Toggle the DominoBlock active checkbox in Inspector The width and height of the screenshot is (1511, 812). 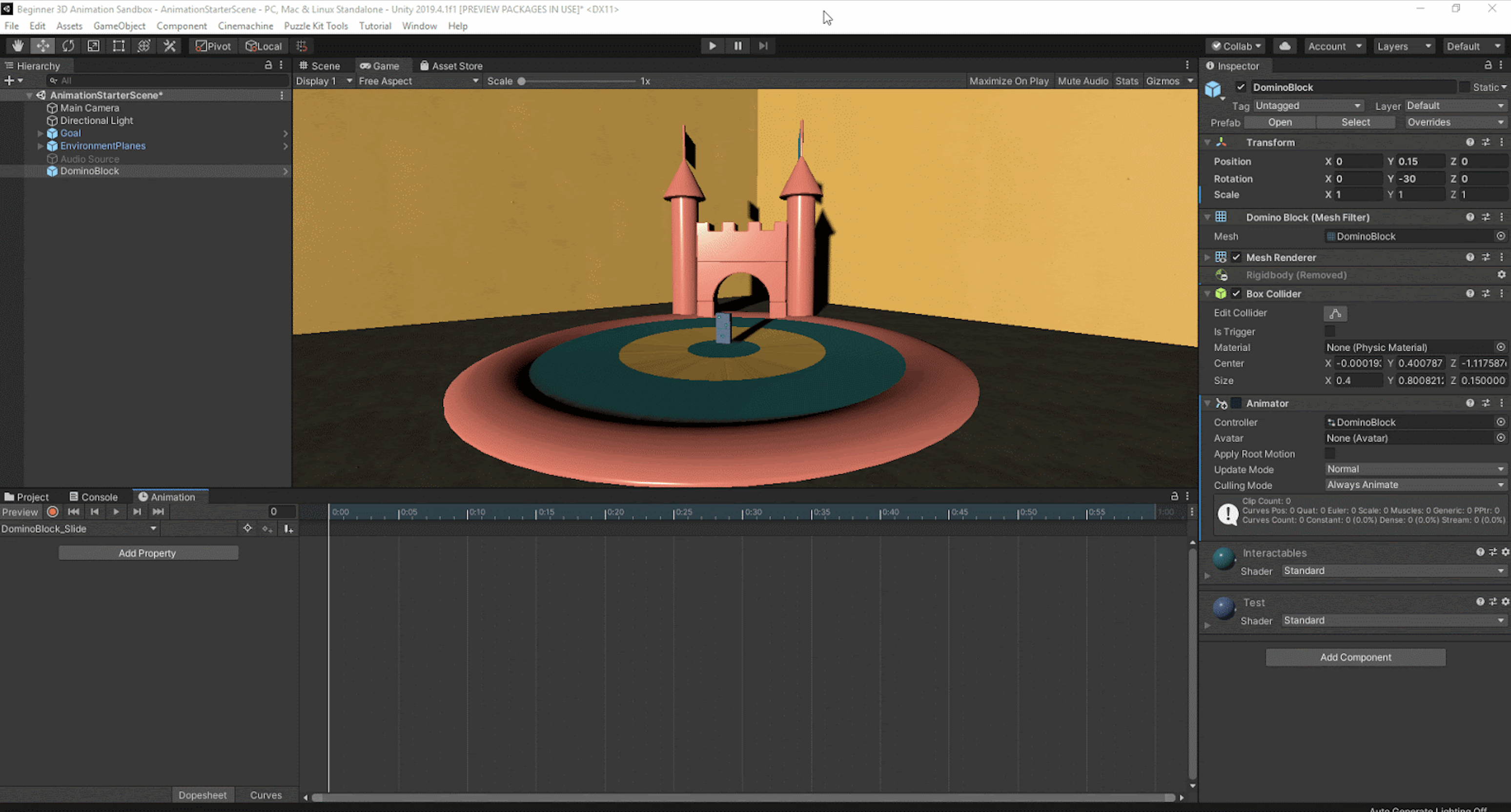[x=1241, y=87]
